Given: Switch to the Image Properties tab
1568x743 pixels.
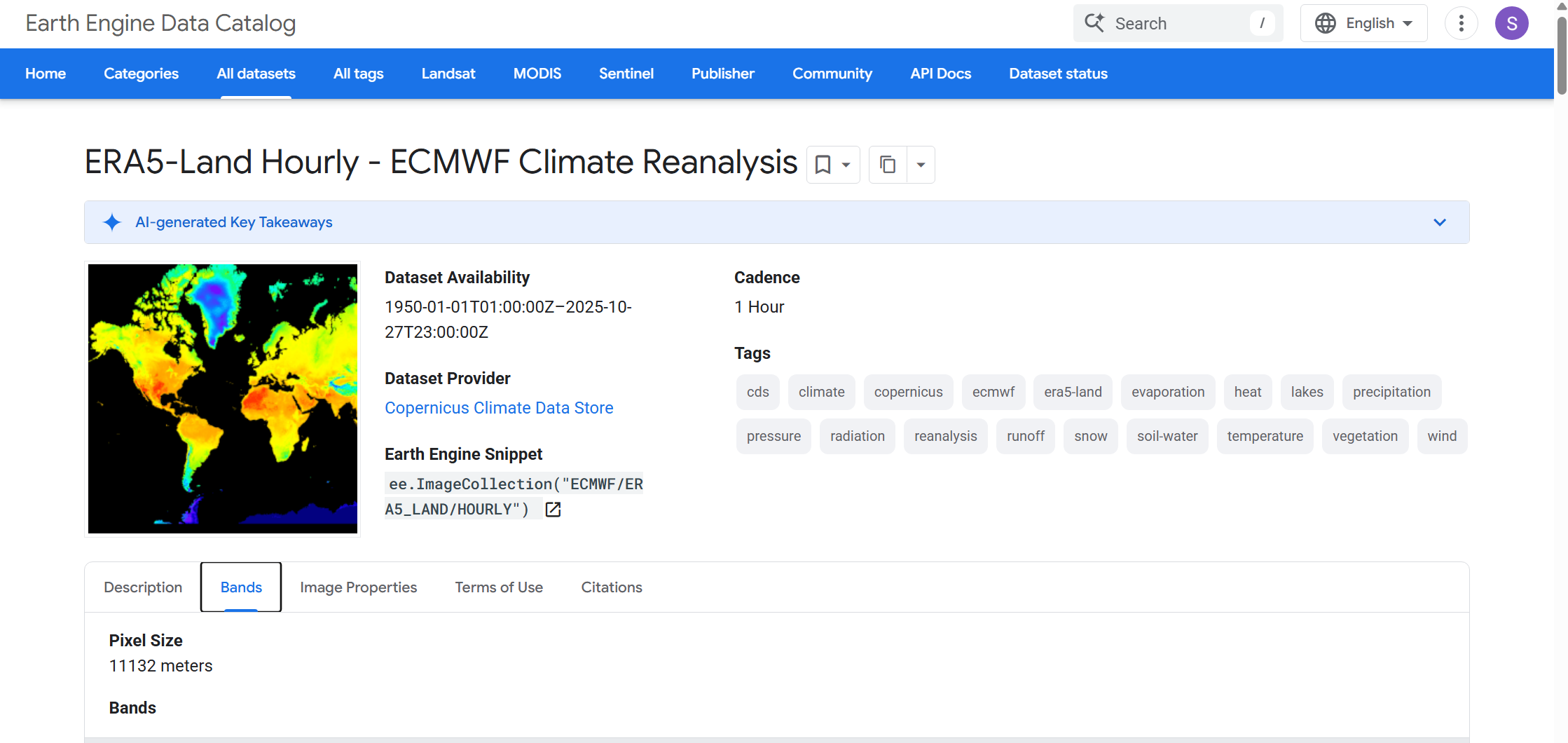Looking at the screenshot, I should click(358, 587).
